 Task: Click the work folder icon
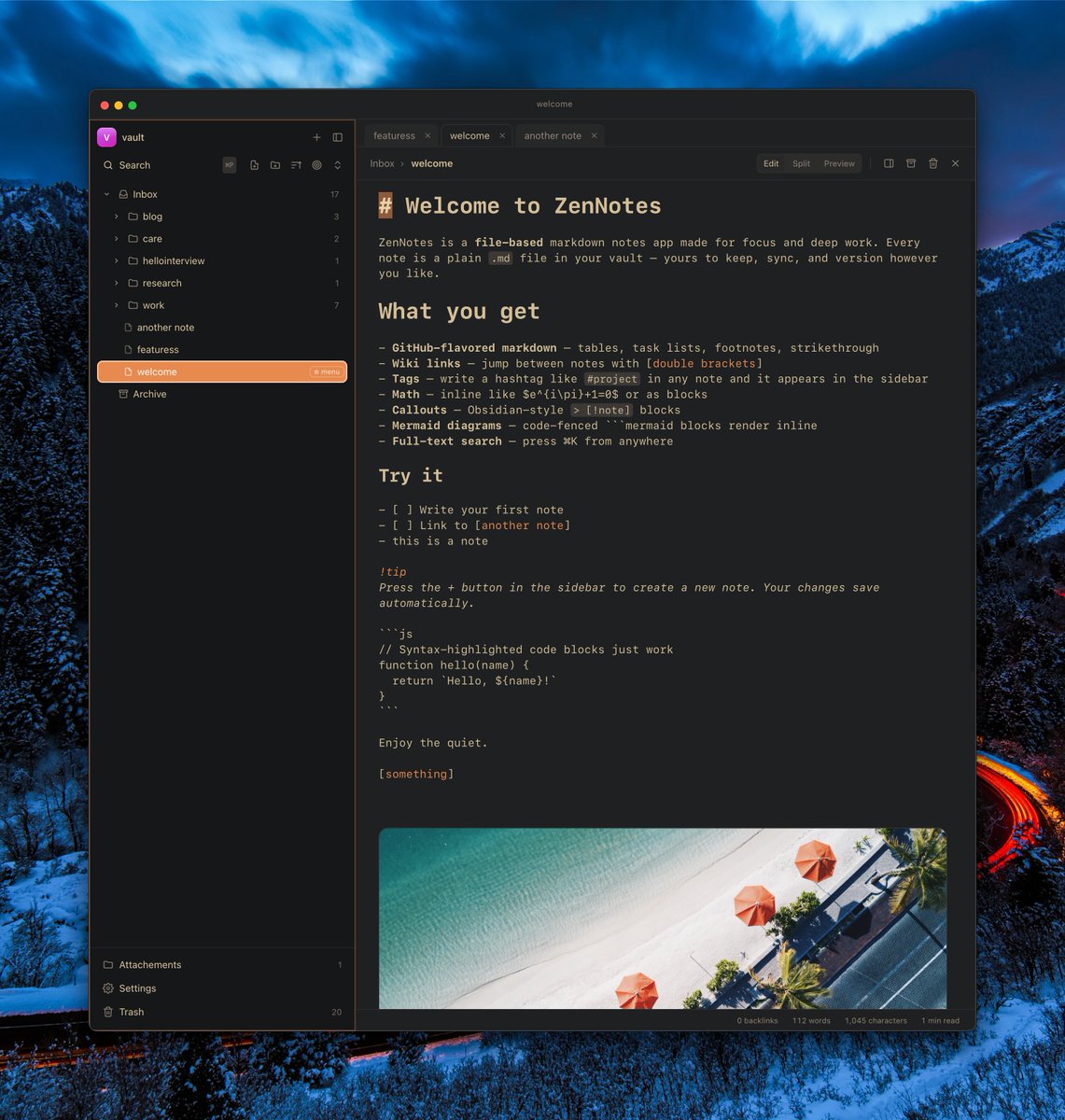[x=133, y=305]
